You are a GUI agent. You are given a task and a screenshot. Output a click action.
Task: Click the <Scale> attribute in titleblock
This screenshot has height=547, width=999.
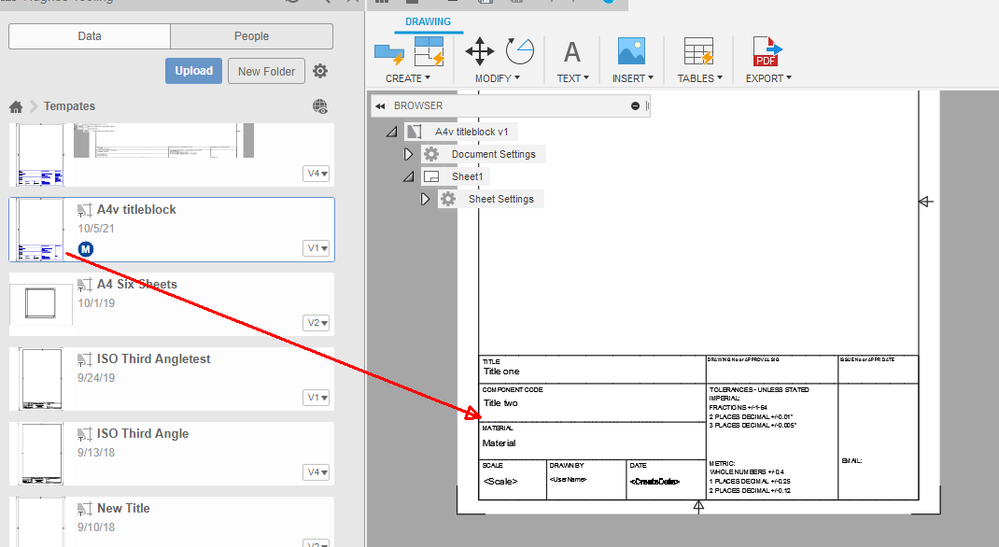click(x=501, y=481)
